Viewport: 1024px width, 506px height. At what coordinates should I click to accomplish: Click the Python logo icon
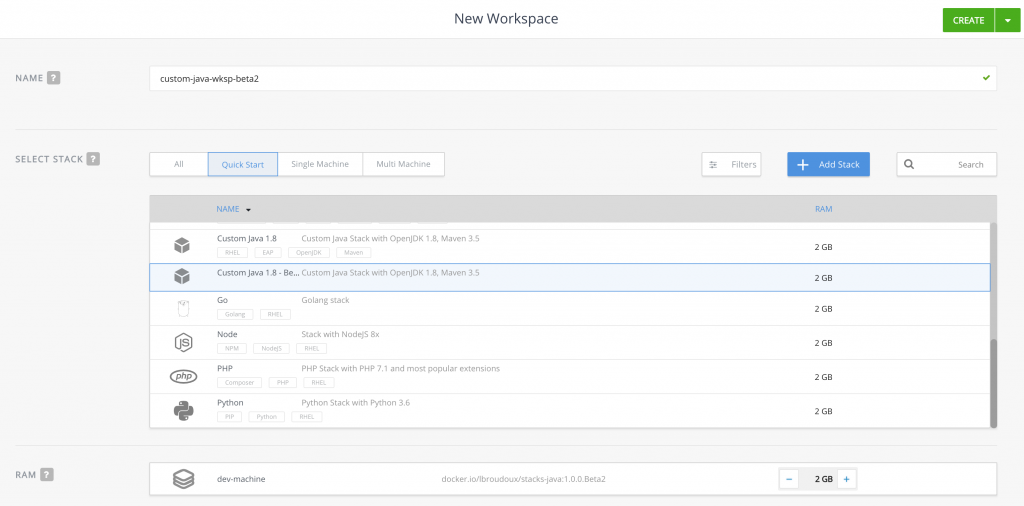[x=182, y=410]
